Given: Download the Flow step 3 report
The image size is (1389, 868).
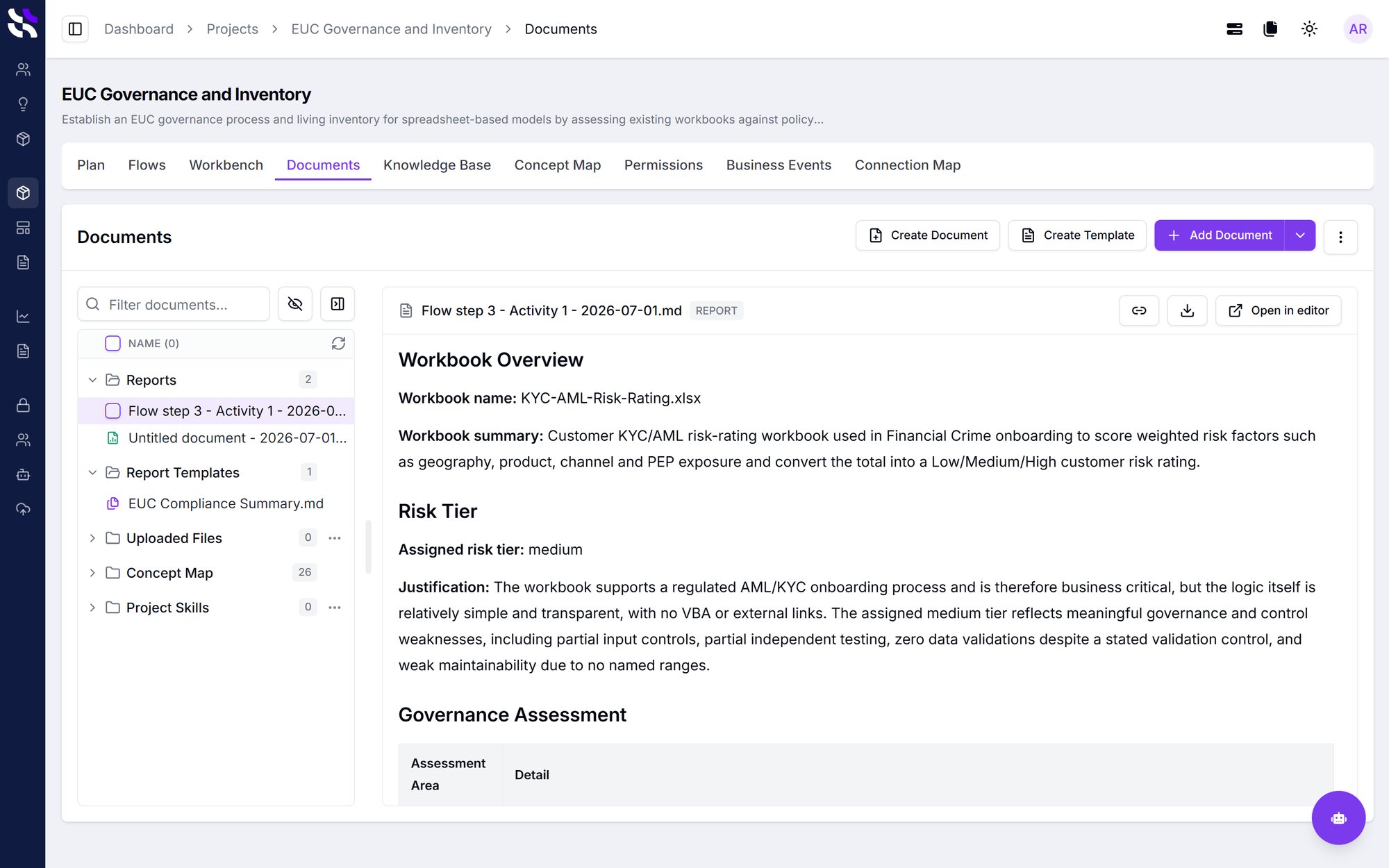Looking at the screenshot, I should click(1188, 310).
